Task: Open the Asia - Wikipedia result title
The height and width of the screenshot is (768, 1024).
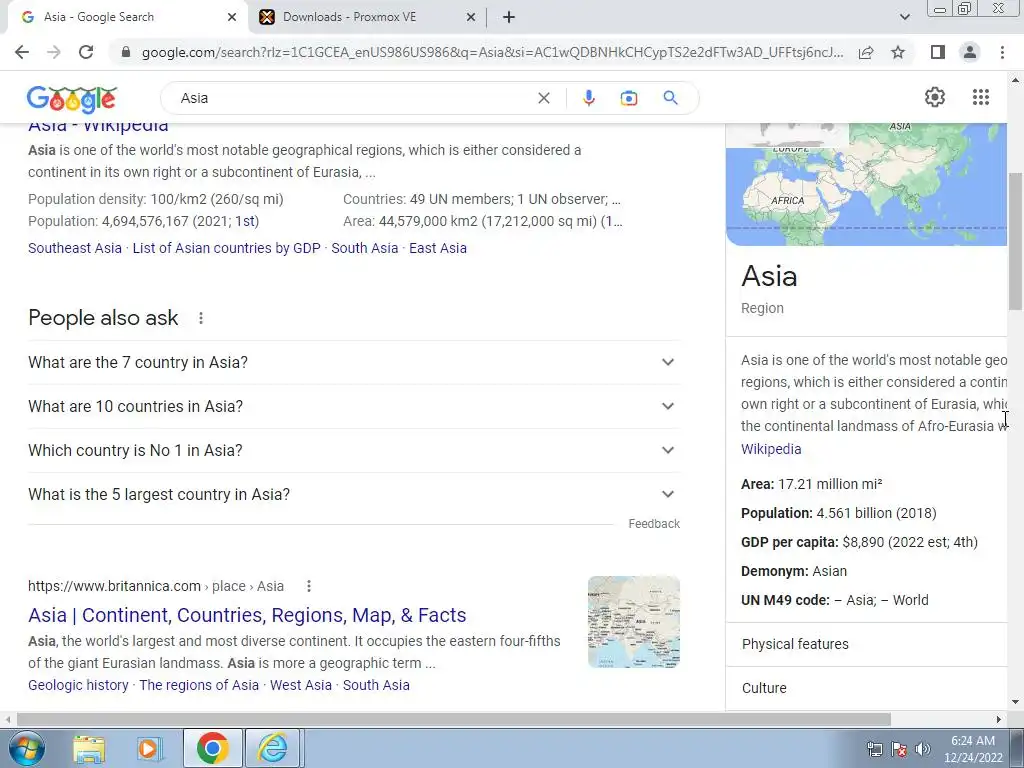Action: click(98, 127)
